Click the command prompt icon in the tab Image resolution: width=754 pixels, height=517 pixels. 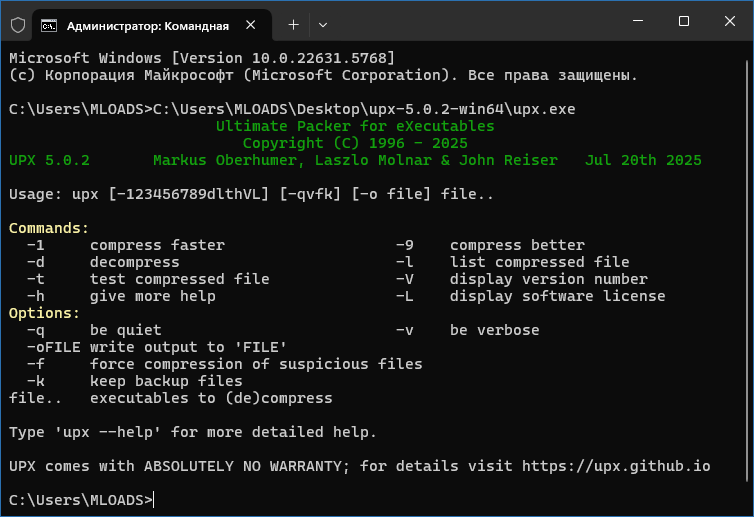tap(49, 25)
